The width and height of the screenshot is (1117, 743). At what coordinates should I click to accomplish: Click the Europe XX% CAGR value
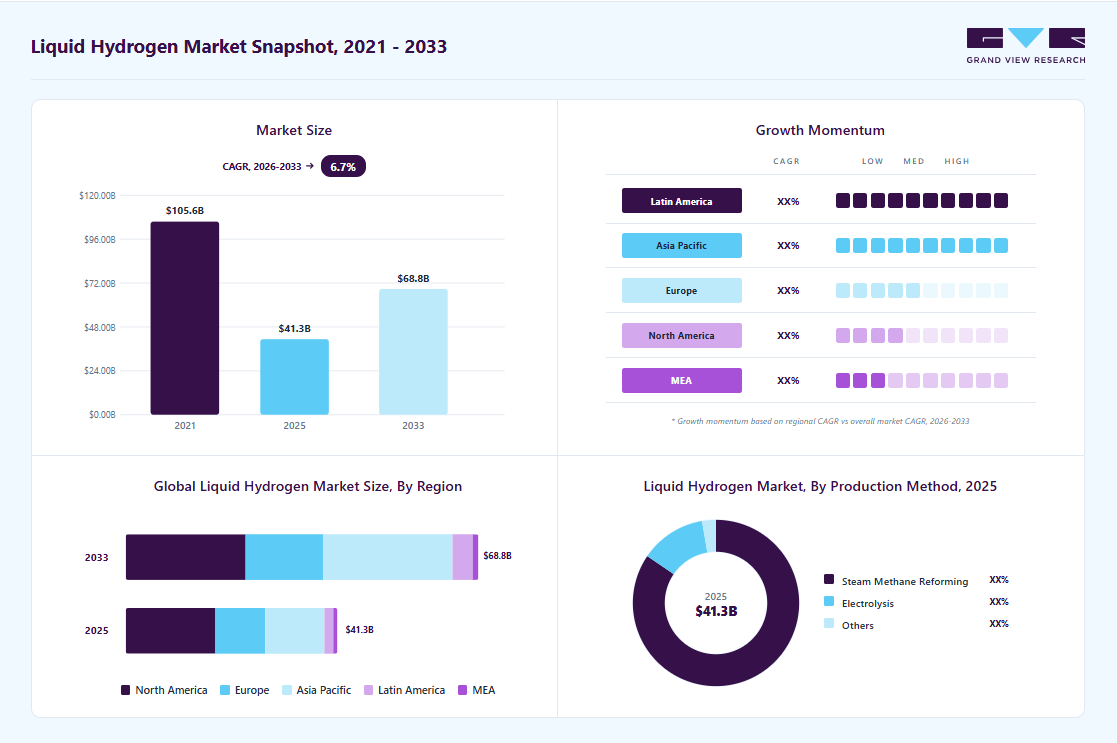click(788, 291)
